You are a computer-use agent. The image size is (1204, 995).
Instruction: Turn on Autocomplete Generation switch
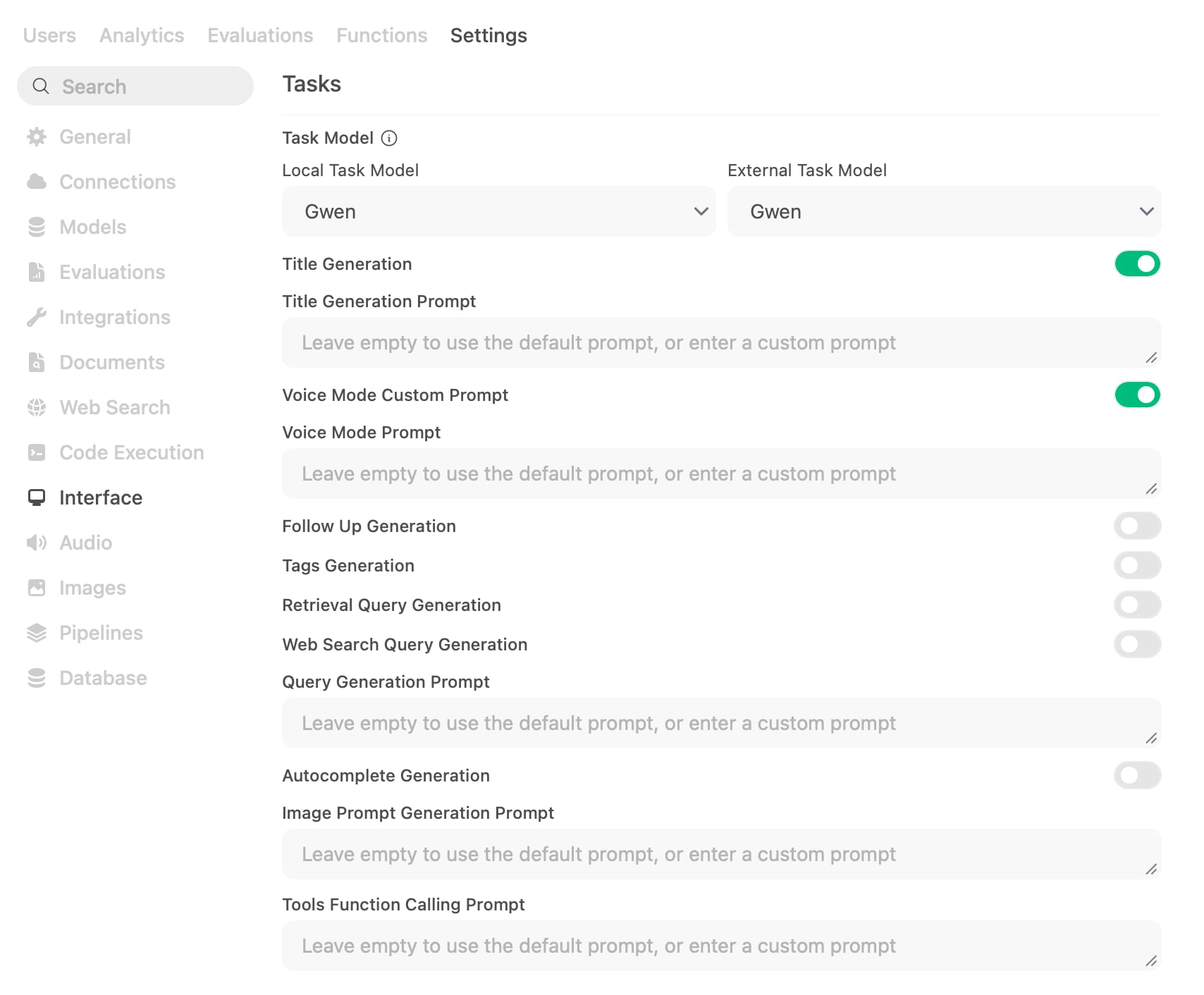tap(1137, 776)
